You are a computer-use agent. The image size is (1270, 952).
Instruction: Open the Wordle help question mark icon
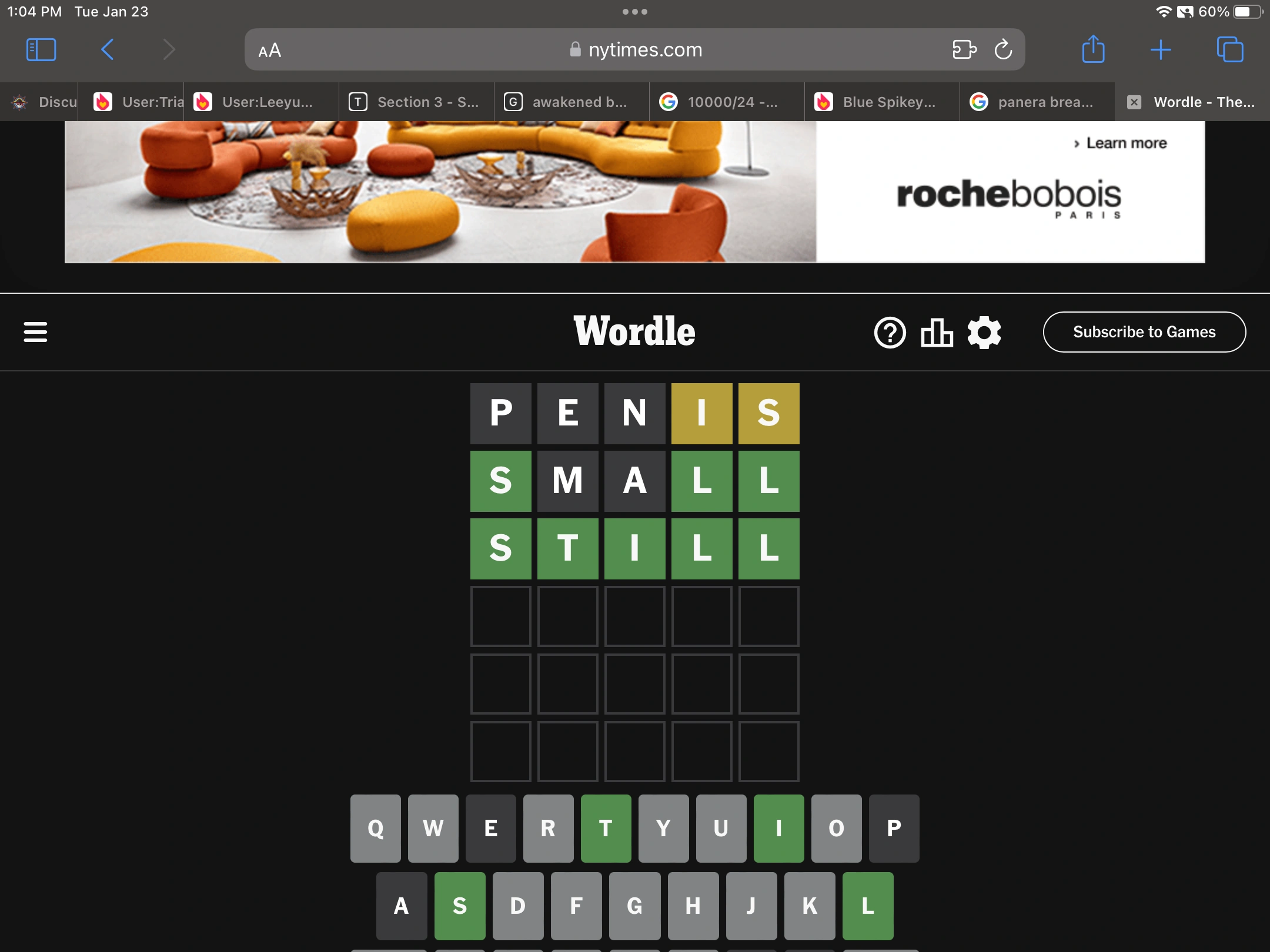tap(890, 333)
